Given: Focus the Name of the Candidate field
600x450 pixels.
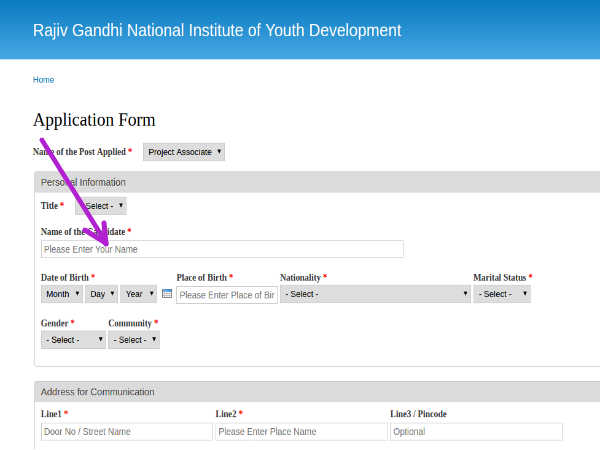Looking at the screenshot, I should point(222,249).
